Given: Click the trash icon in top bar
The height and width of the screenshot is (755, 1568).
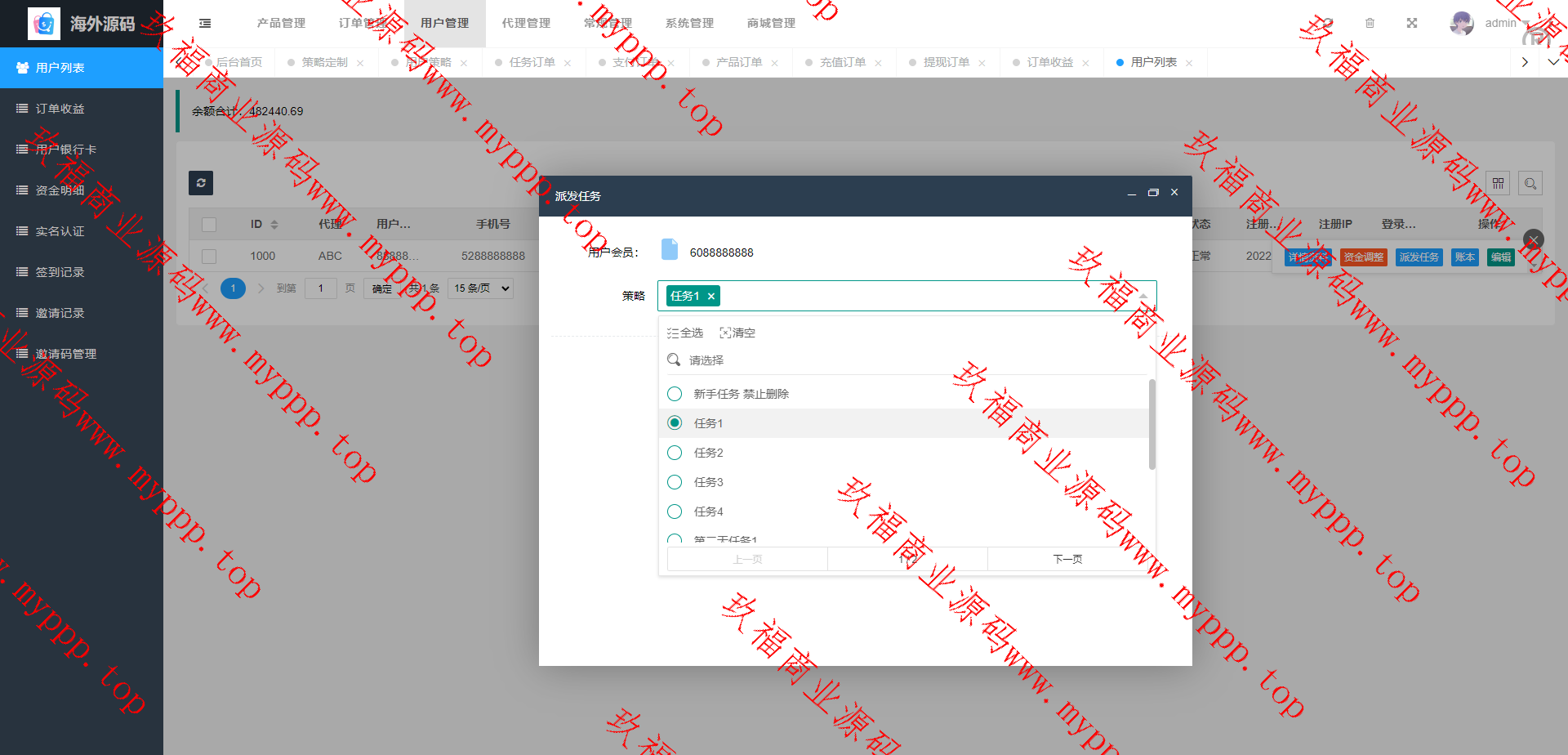Looking at the screenshot, I should click(1370, 24).
